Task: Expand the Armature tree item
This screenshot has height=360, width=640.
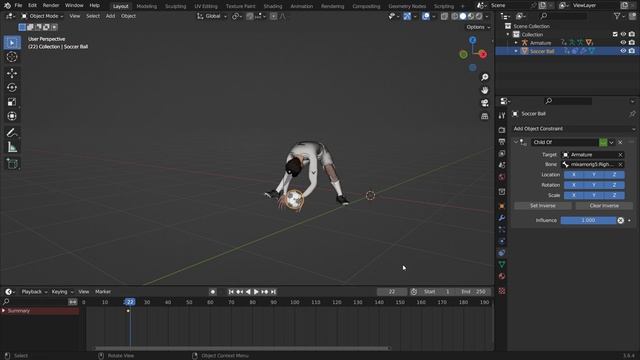Action: tap(516, 42)
